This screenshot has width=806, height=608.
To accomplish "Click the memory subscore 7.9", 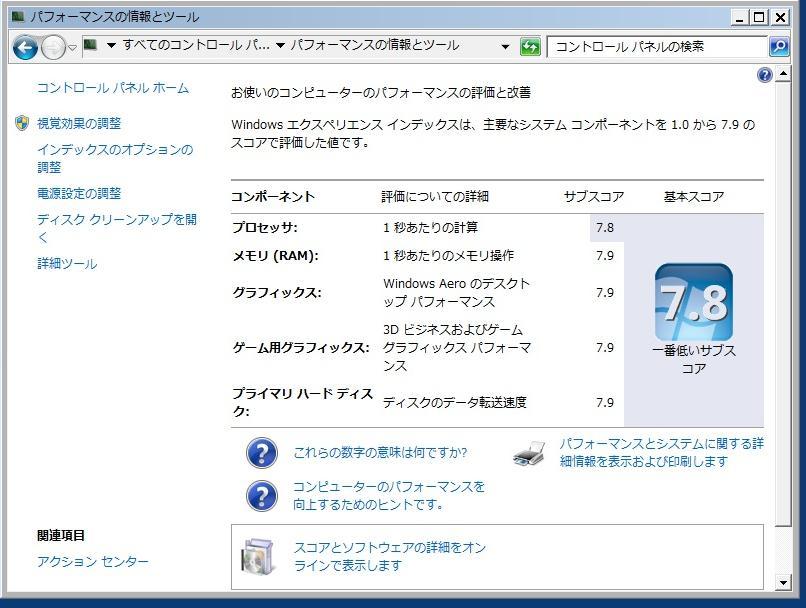I will point(605,255).
